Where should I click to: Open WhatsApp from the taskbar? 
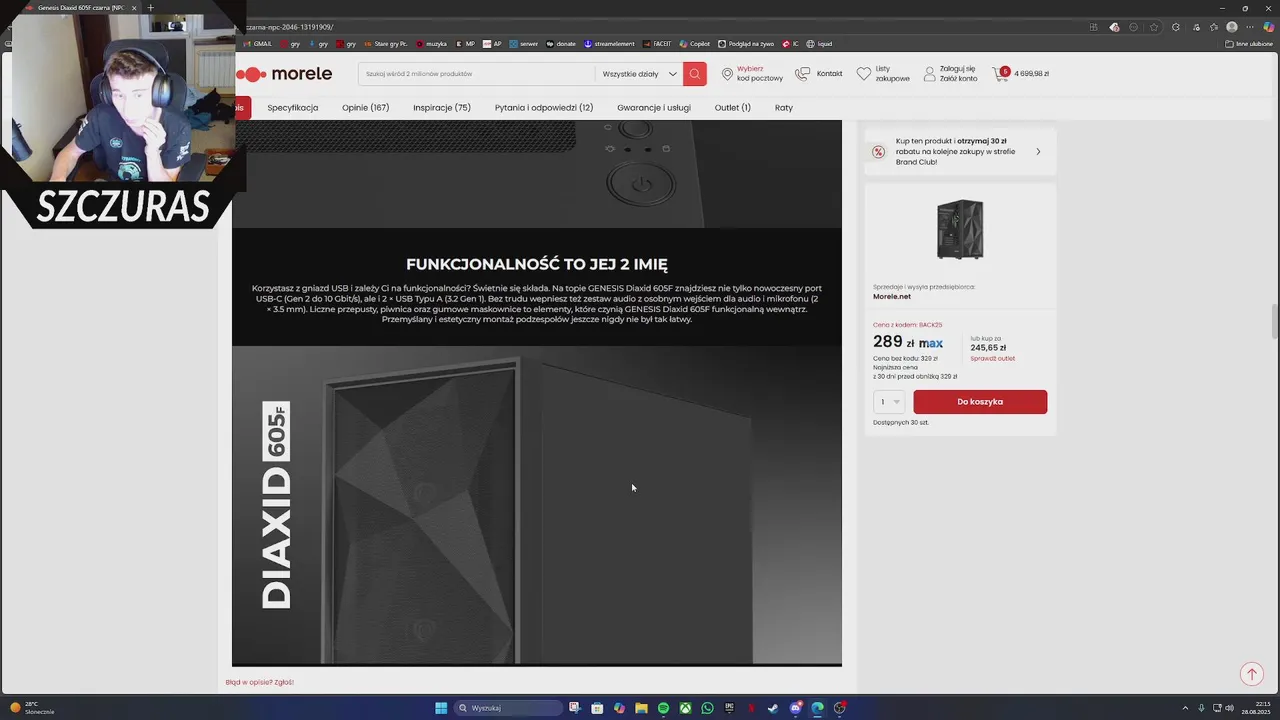coord(707,708)
